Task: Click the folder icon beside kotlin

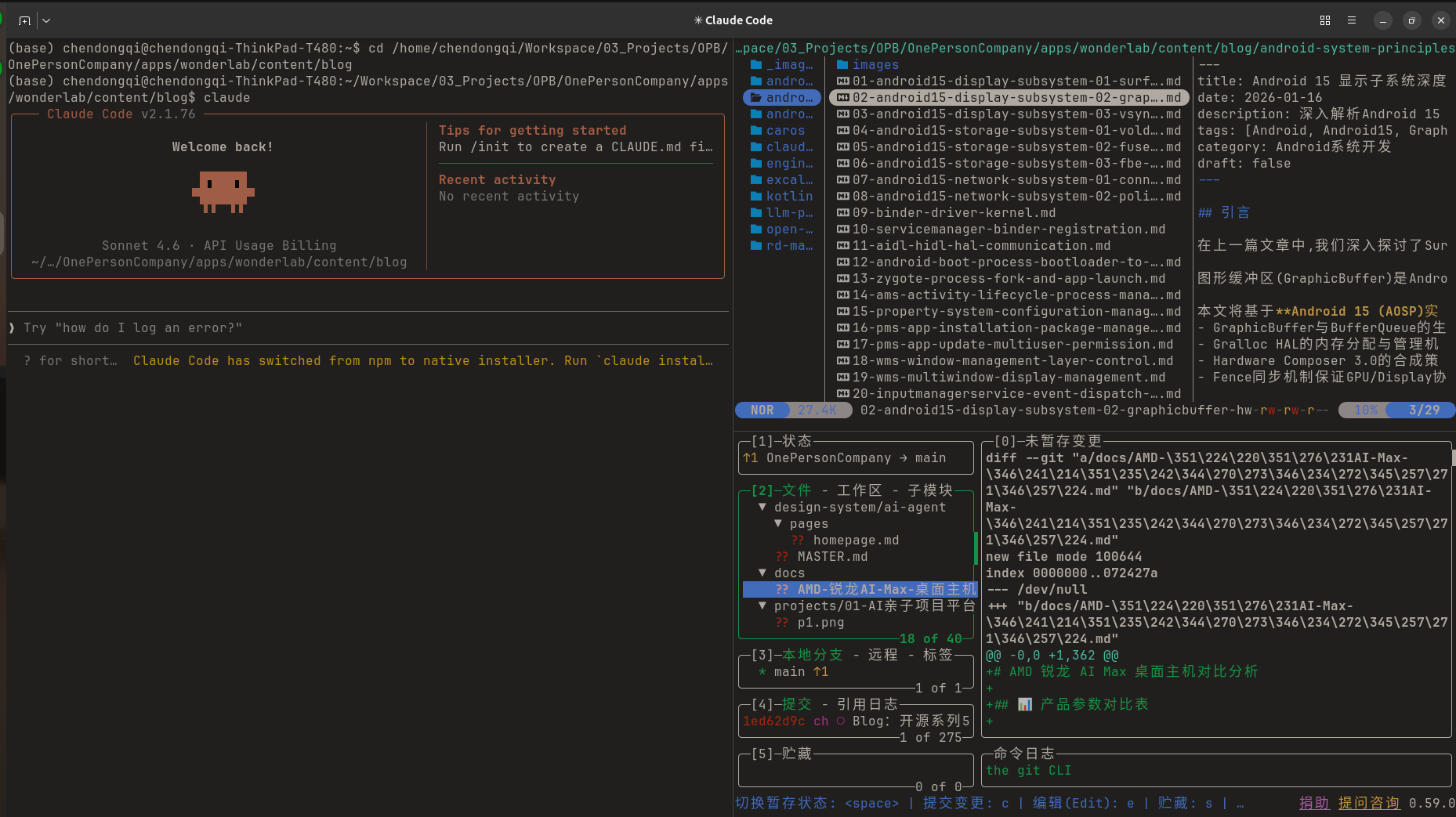Action: click(756, 197)
